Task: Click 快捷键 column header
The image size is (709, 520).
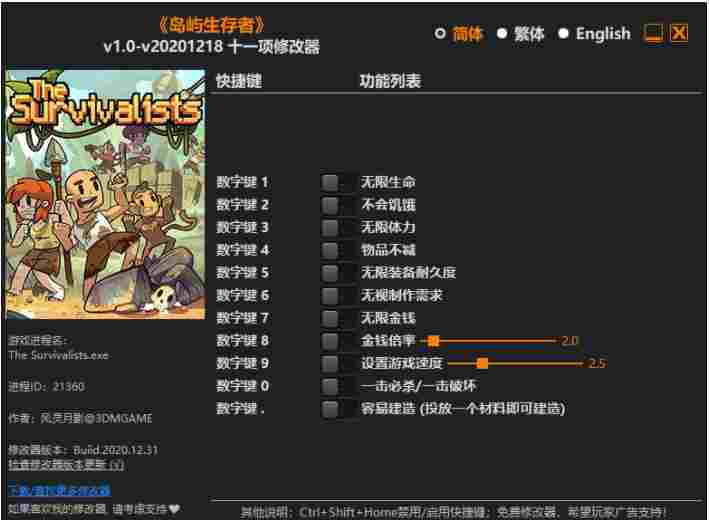Action: [x=239, y=81]
